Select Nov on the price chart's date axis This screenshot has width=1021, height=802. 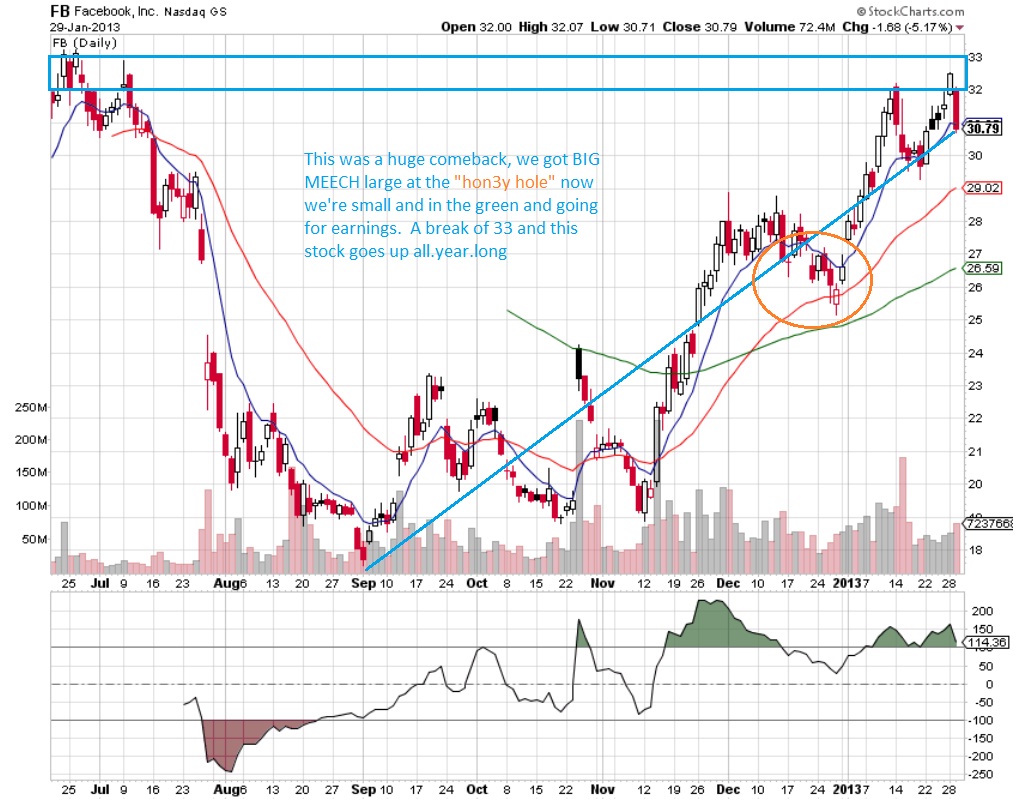[x=602, y=583]
